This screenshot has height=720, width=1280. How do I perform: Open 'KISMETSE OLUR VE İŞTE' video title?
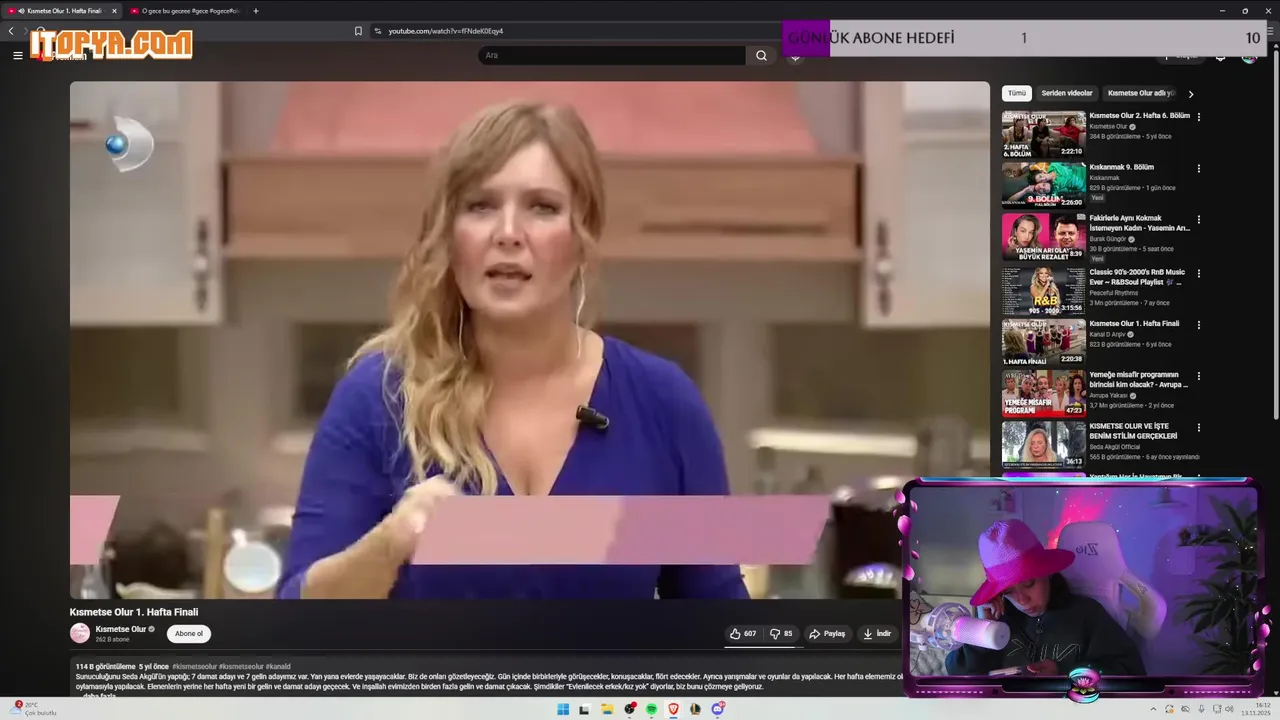(1134, 431)
